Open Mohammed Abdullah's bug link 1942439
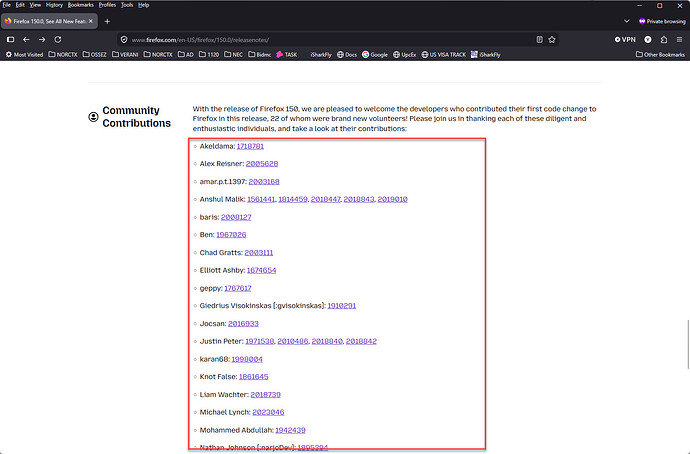This screenshot has width=690, height=454. tap(290, 430)
